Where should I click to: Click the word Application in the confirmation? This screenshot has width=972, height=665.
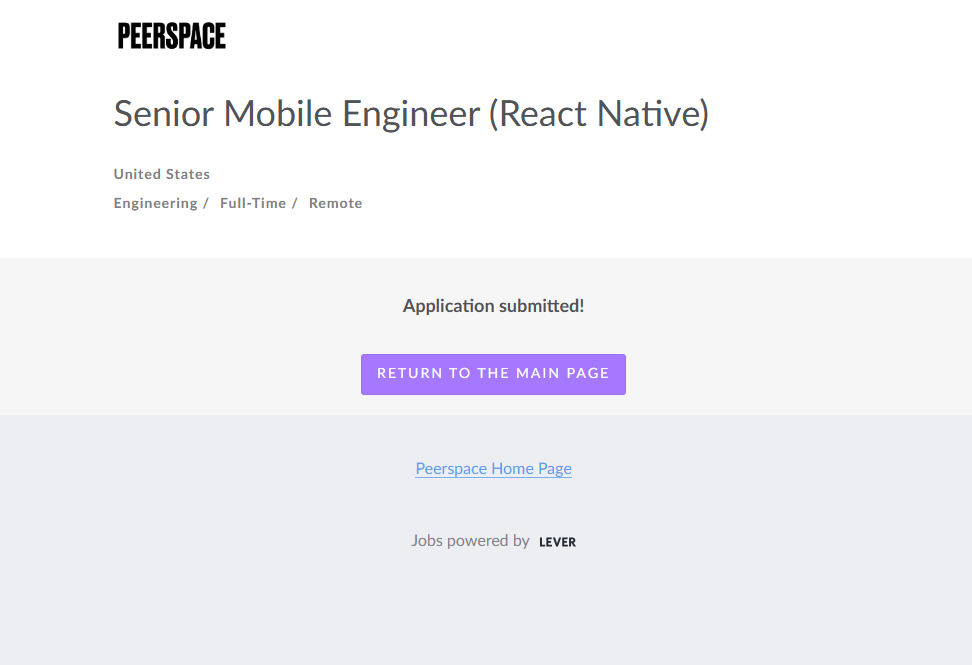coord(448,306)
